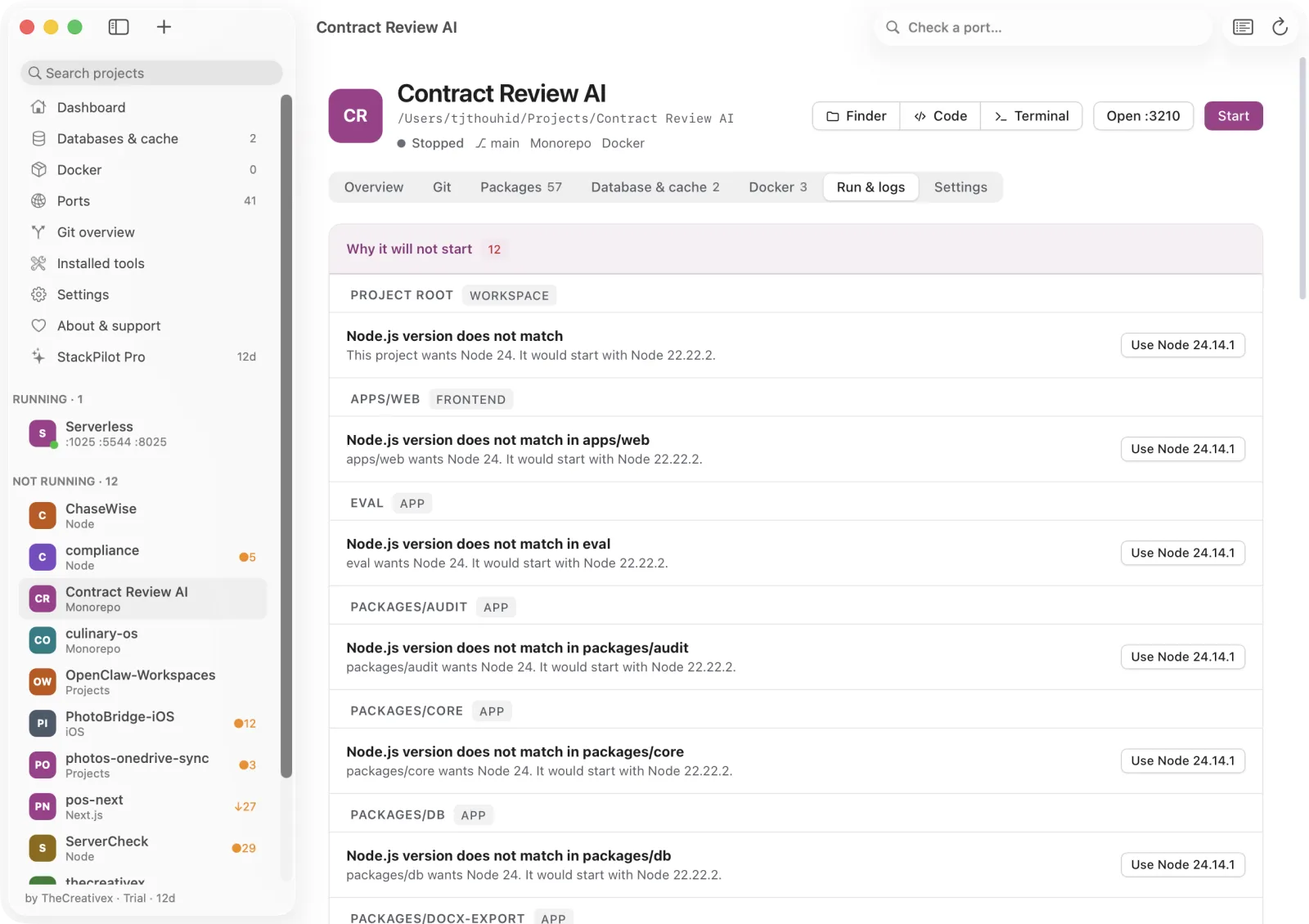Refresh using the circular arrow icon
1309x924 pixels.
point(1280,27)
